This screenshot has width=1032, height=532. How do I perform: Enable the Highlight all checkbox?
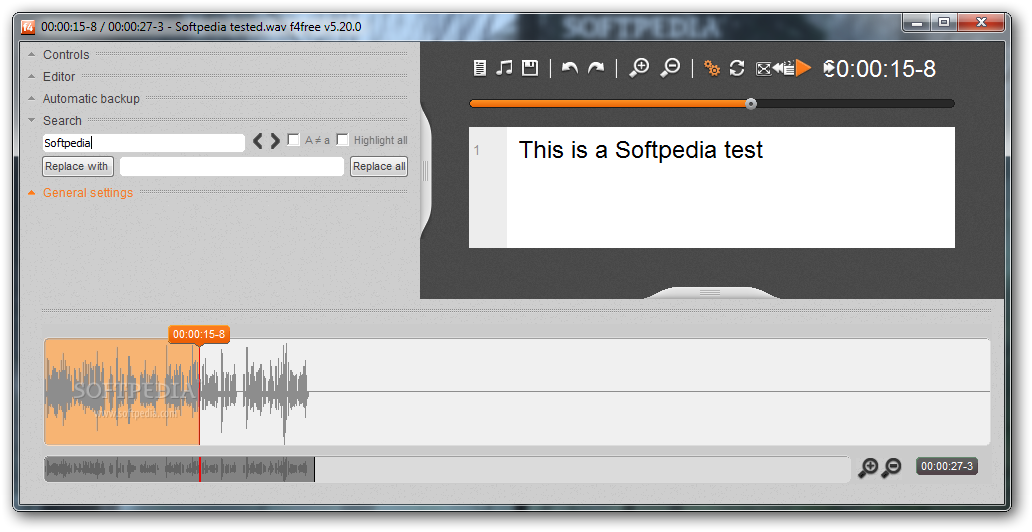[342, 140]
